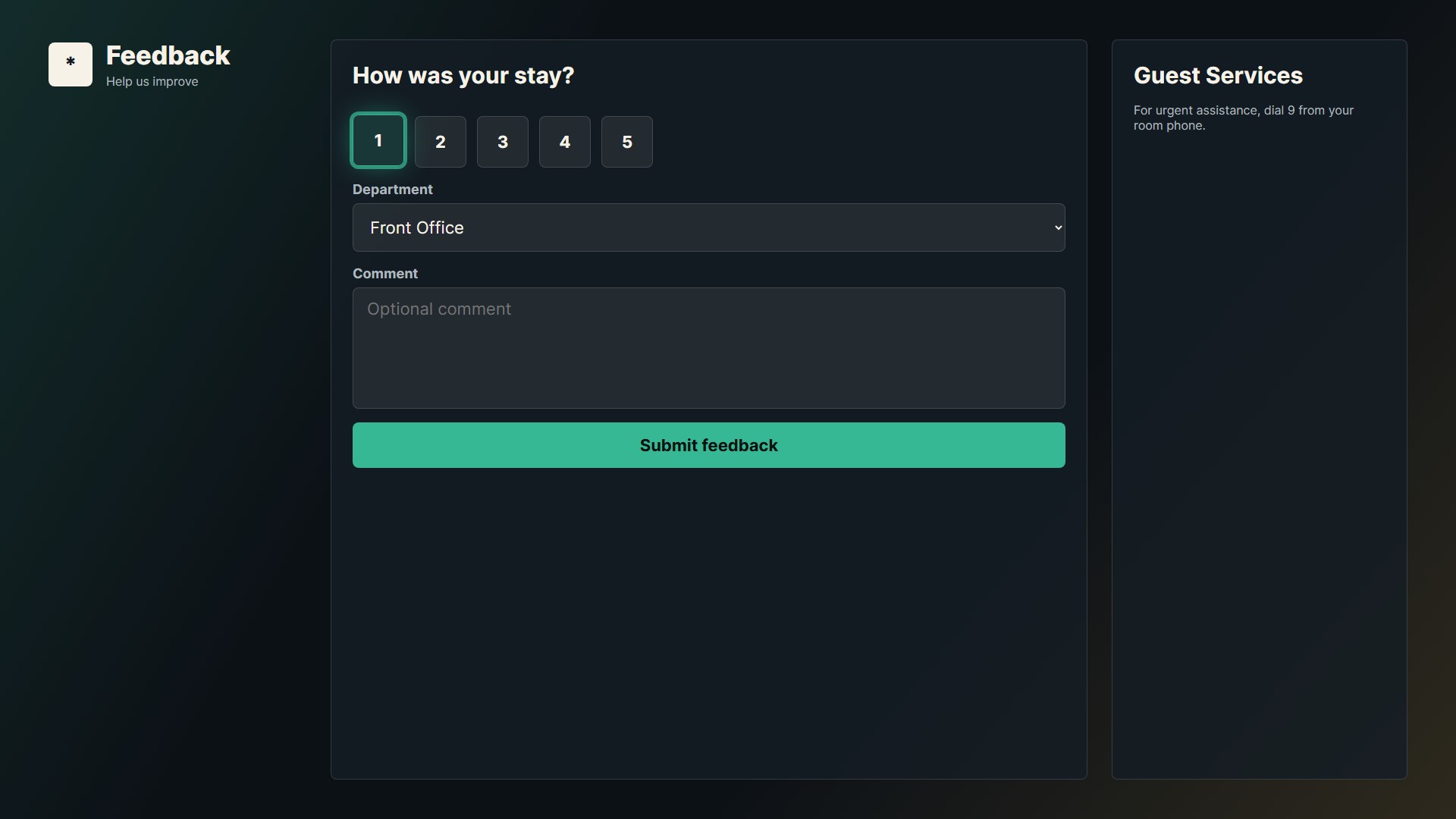
Task: Click the Department field label
Action: [x=392, y=190]
